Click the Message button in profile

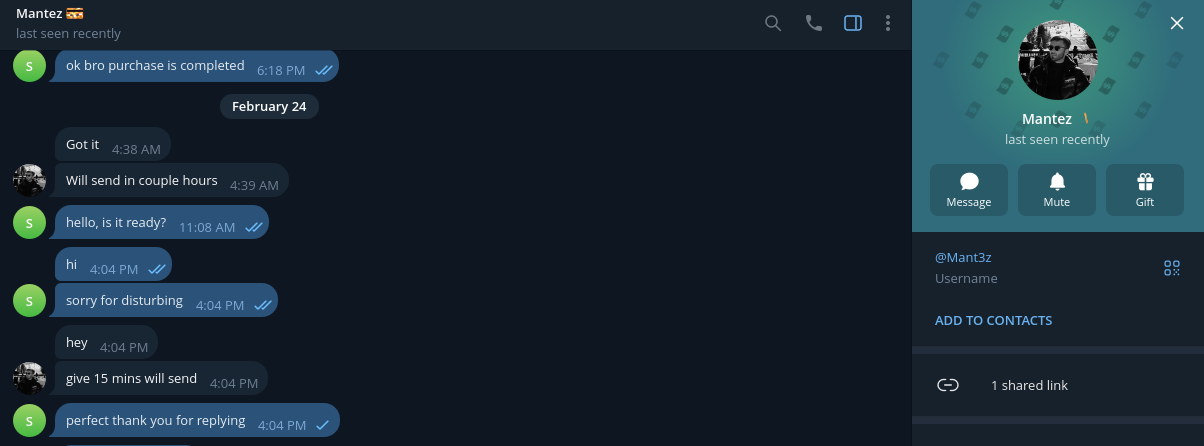(969, 189)
